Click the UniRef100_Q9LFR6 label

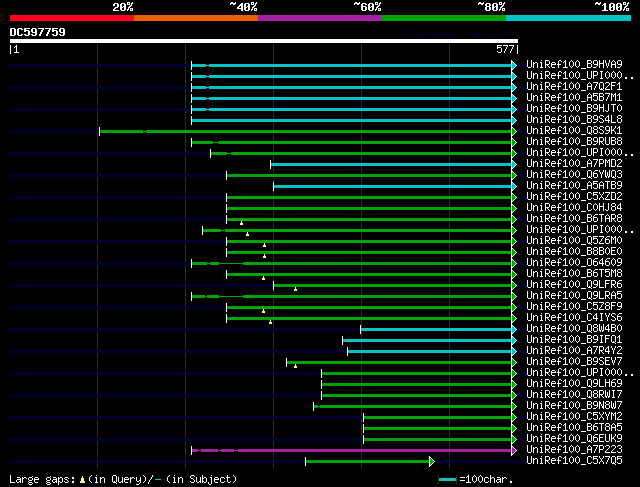(x=574, y=285)
